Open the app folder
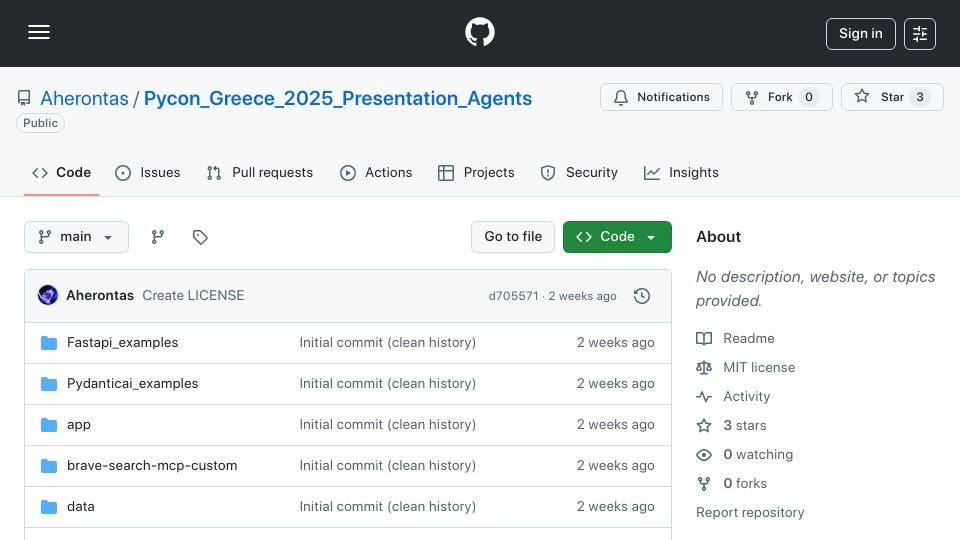Screen dimensions: 960x540 78,424
